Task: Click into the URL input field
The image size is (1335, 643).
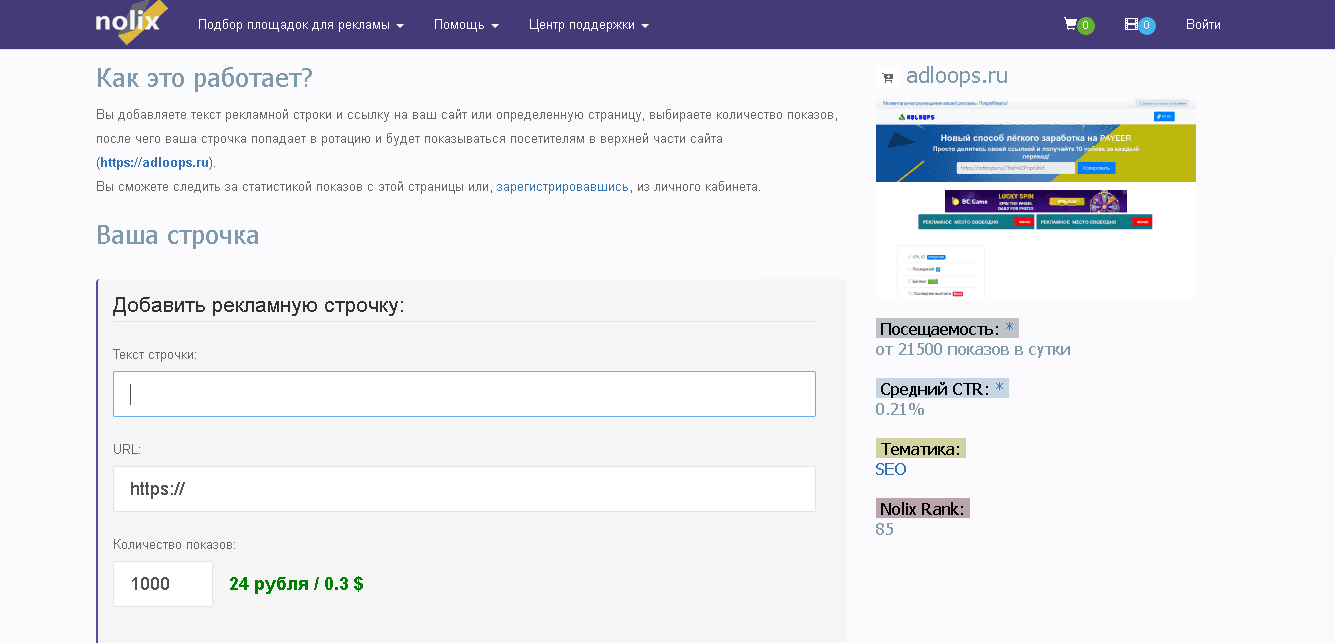Action: pos(464,489)
